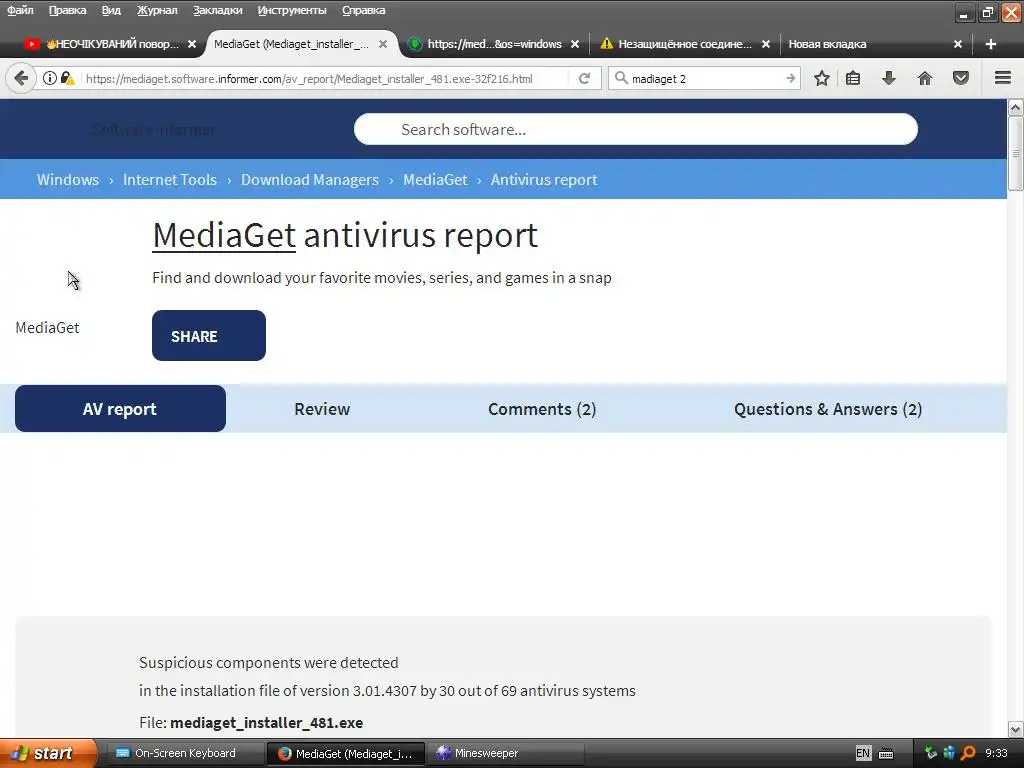This screenshot has height=768, width=1024.
Task: Open the Comments (2) tab
Action: pyautogui.click(x=542, y=409)
